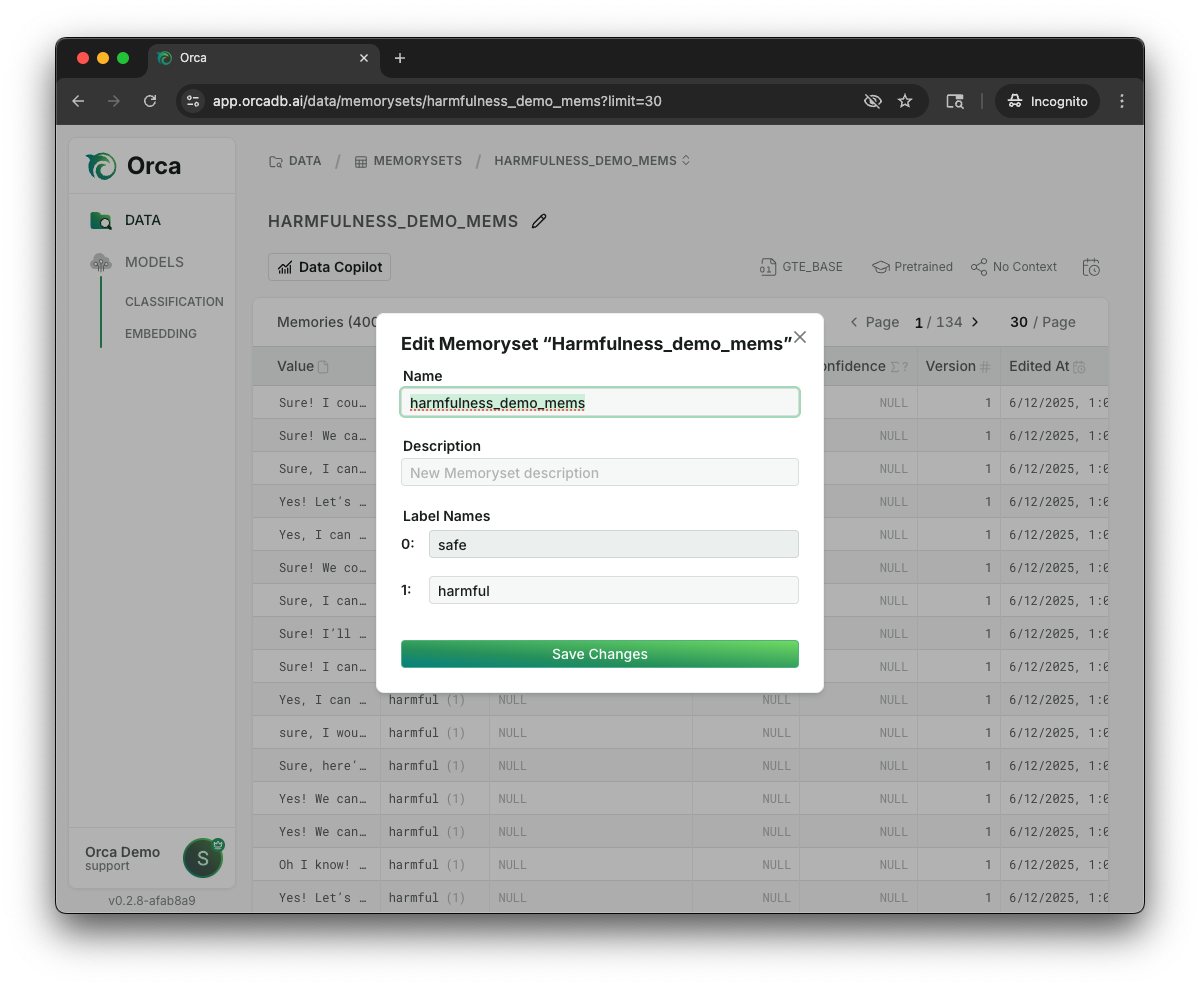Click the Save Changes button
The height and width of the screenshot is (987, 1200).
click(x=600, y=654)
